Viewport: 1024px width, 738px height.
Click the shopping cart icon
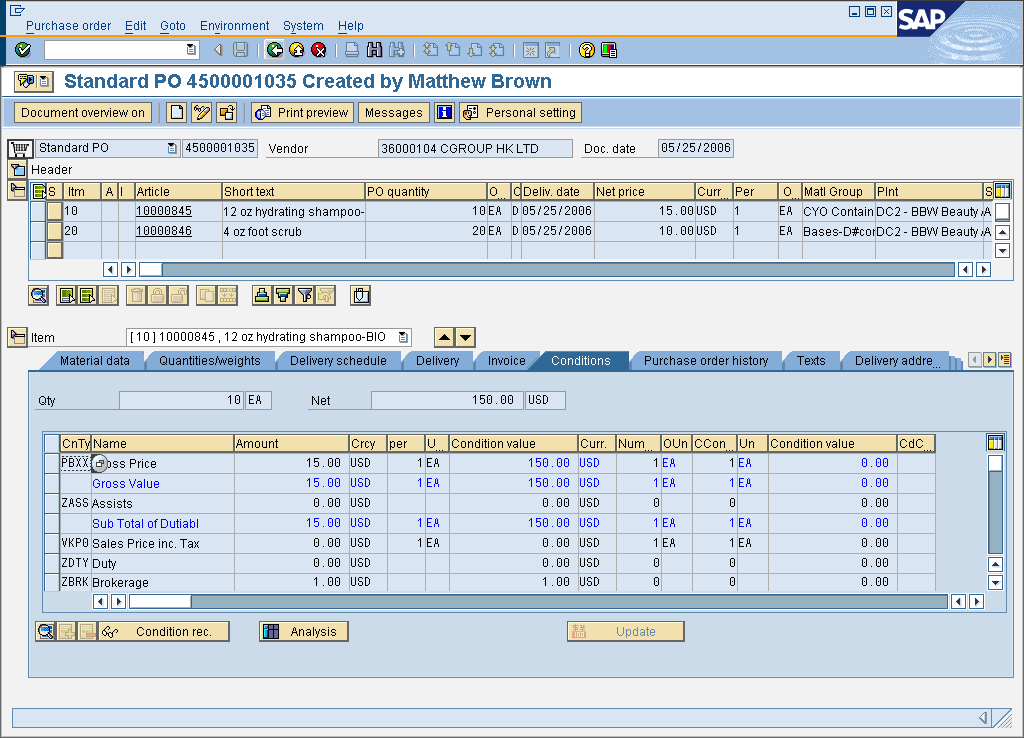coord(20,149)
